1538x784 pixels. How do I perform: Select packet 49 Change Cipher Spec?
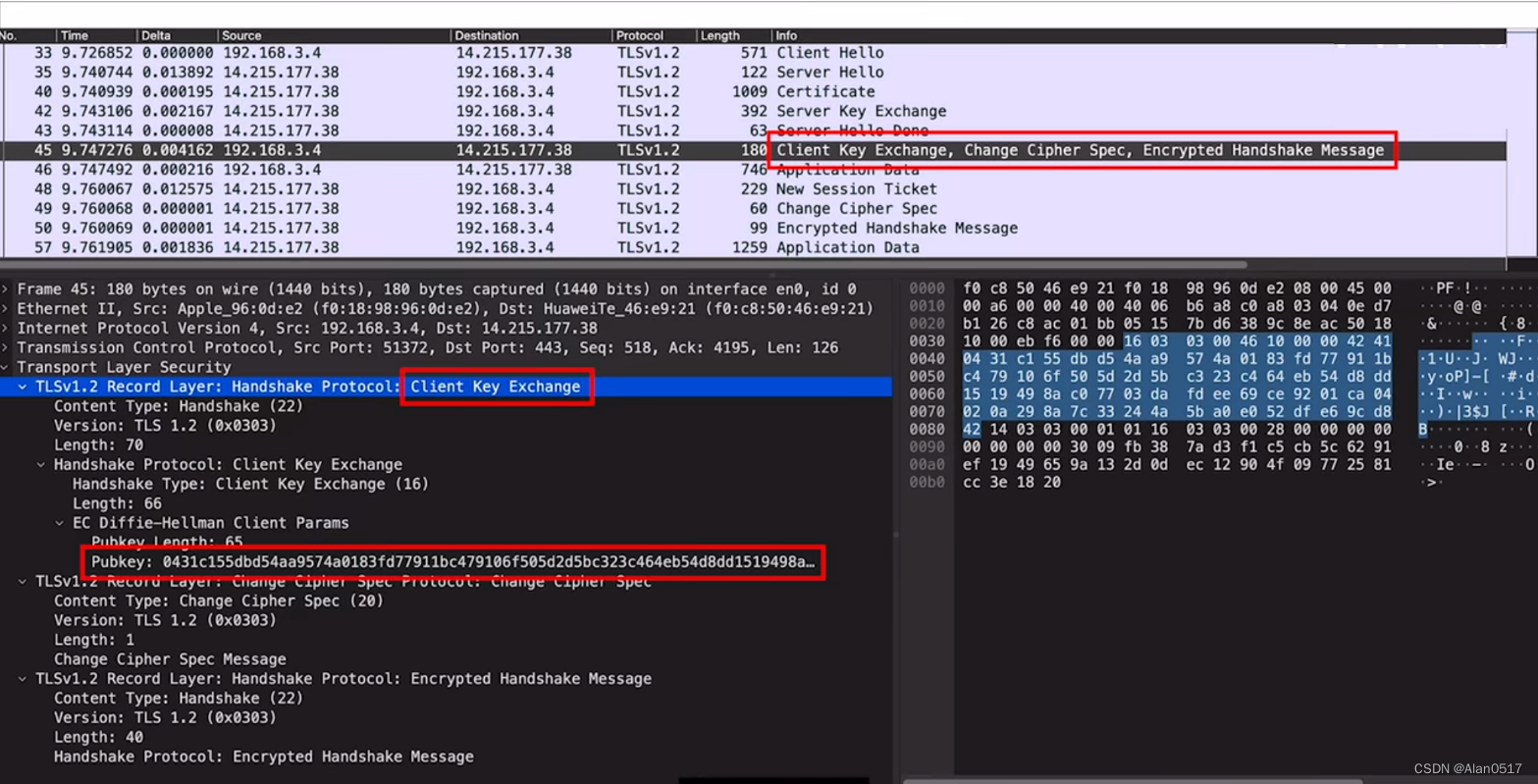[x=753, y=209]
